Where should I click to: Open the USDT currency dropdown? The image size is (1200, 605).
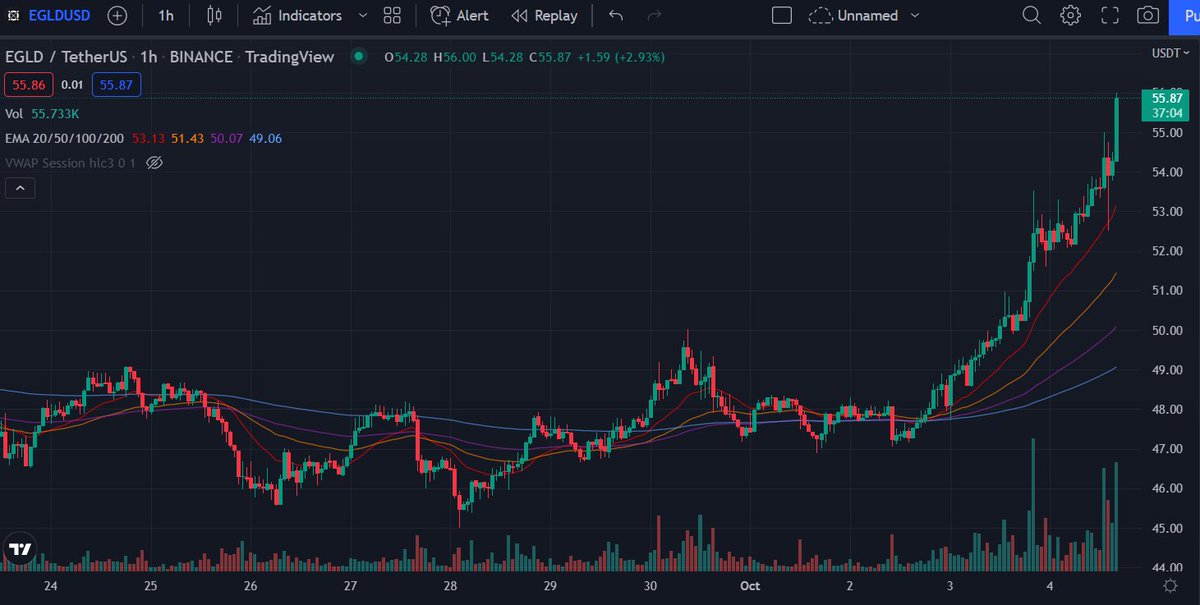click(1169, 54)
